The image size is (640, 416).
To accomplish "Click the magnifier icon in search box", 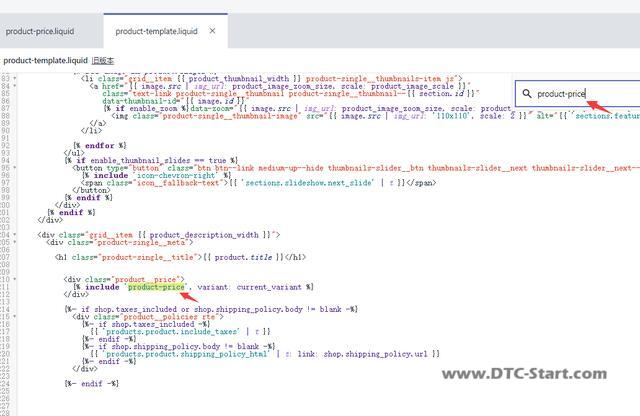I will 527,93.
